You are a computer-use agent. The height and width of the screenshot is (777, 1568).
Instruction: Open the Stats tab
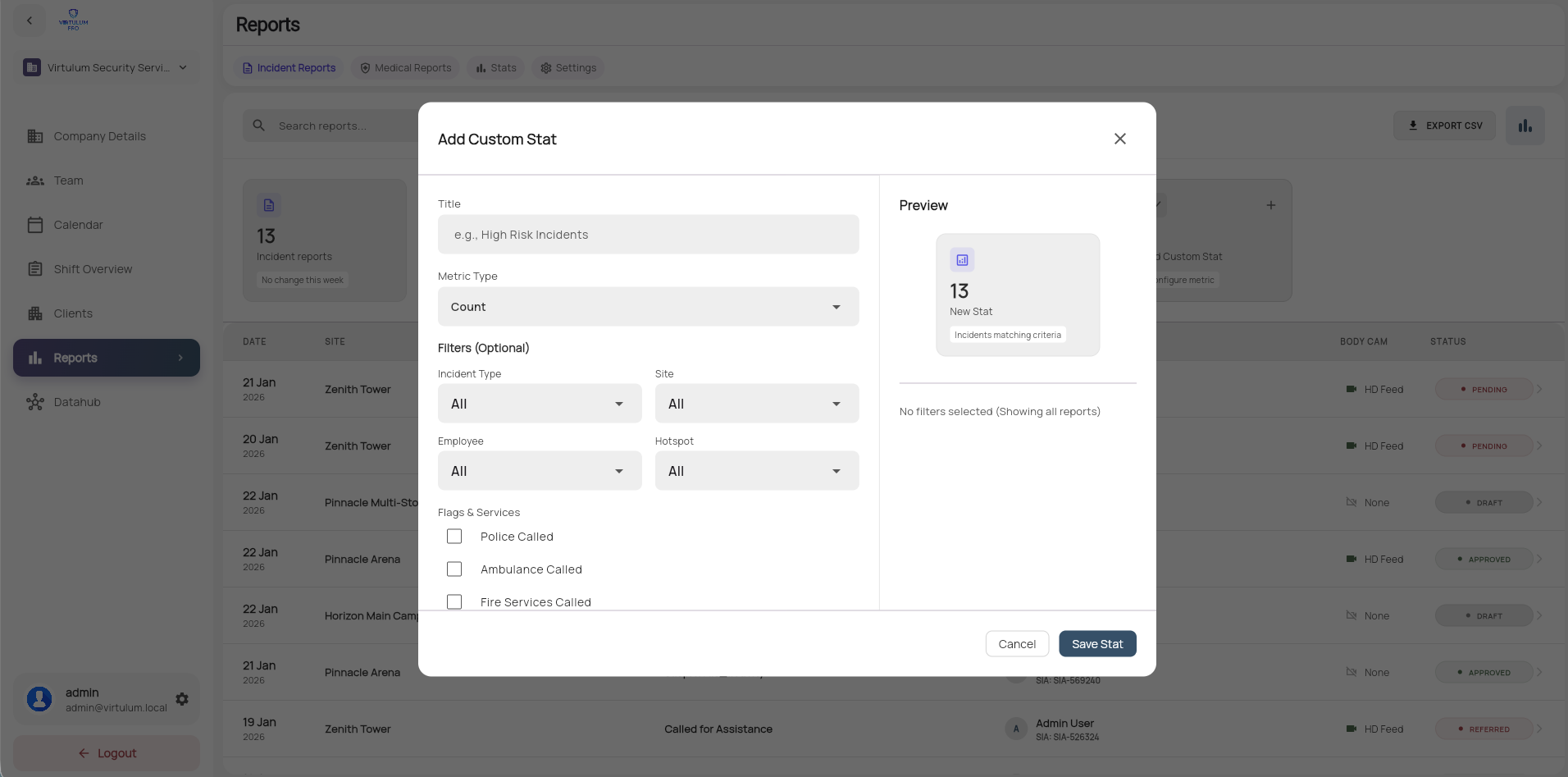pos(495,67)
